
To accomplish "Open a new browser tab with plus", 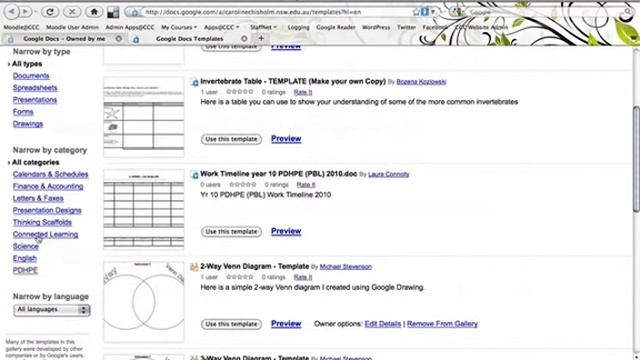I will click(x=261, y=38).
